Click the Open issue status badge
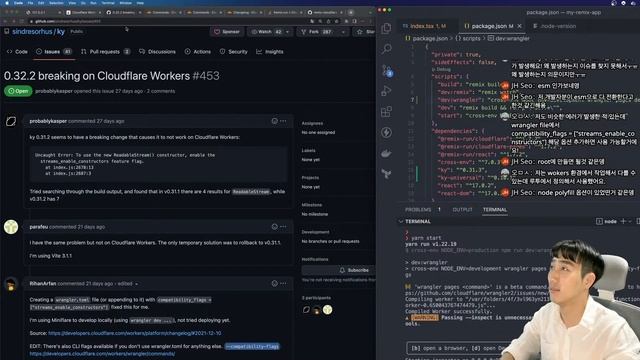Screen dimensions: 640x360 pyautogui.click(x=18, y=91)
